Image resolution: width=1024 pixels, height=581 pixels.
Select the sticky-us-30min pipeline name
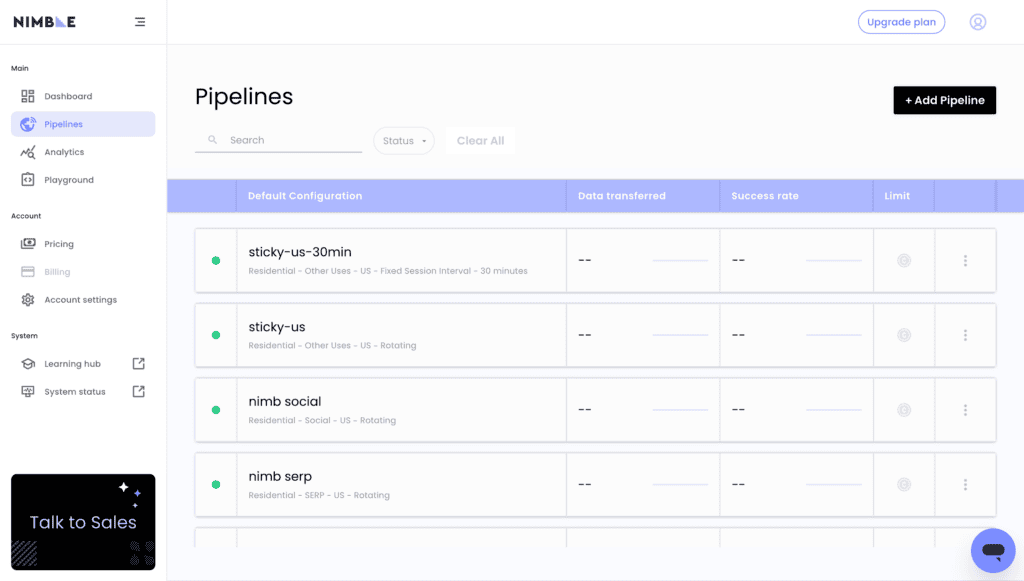click(x=300, y=252)
